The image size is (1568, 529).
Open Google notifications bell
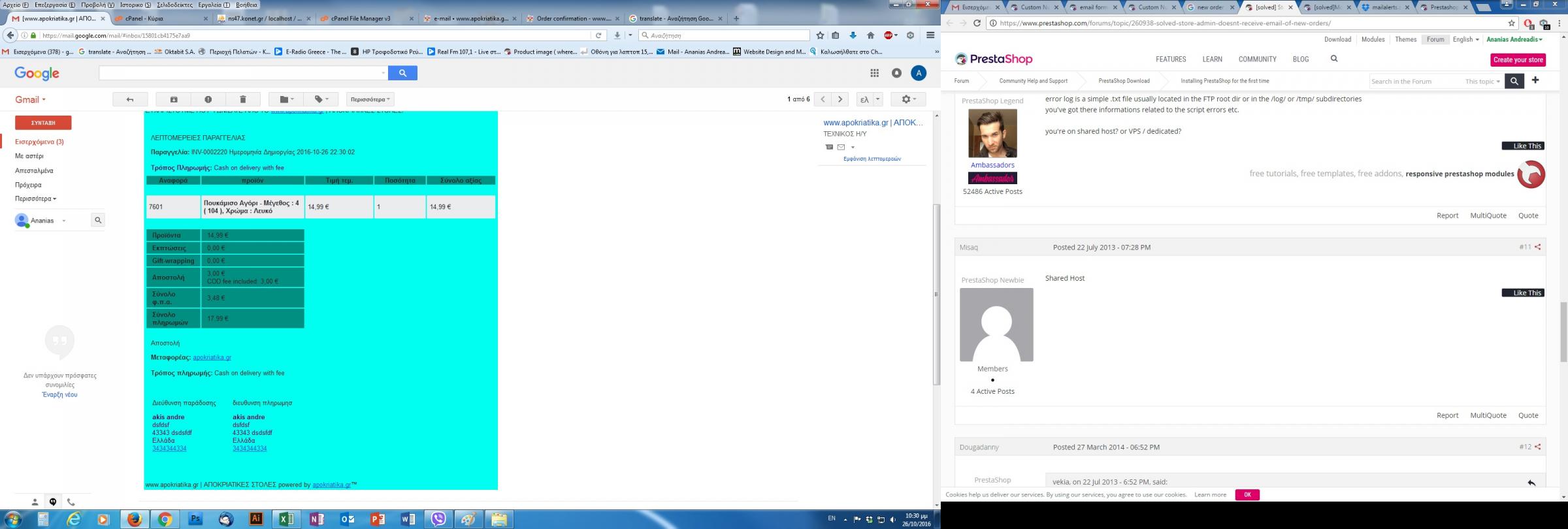pos(896,73)
